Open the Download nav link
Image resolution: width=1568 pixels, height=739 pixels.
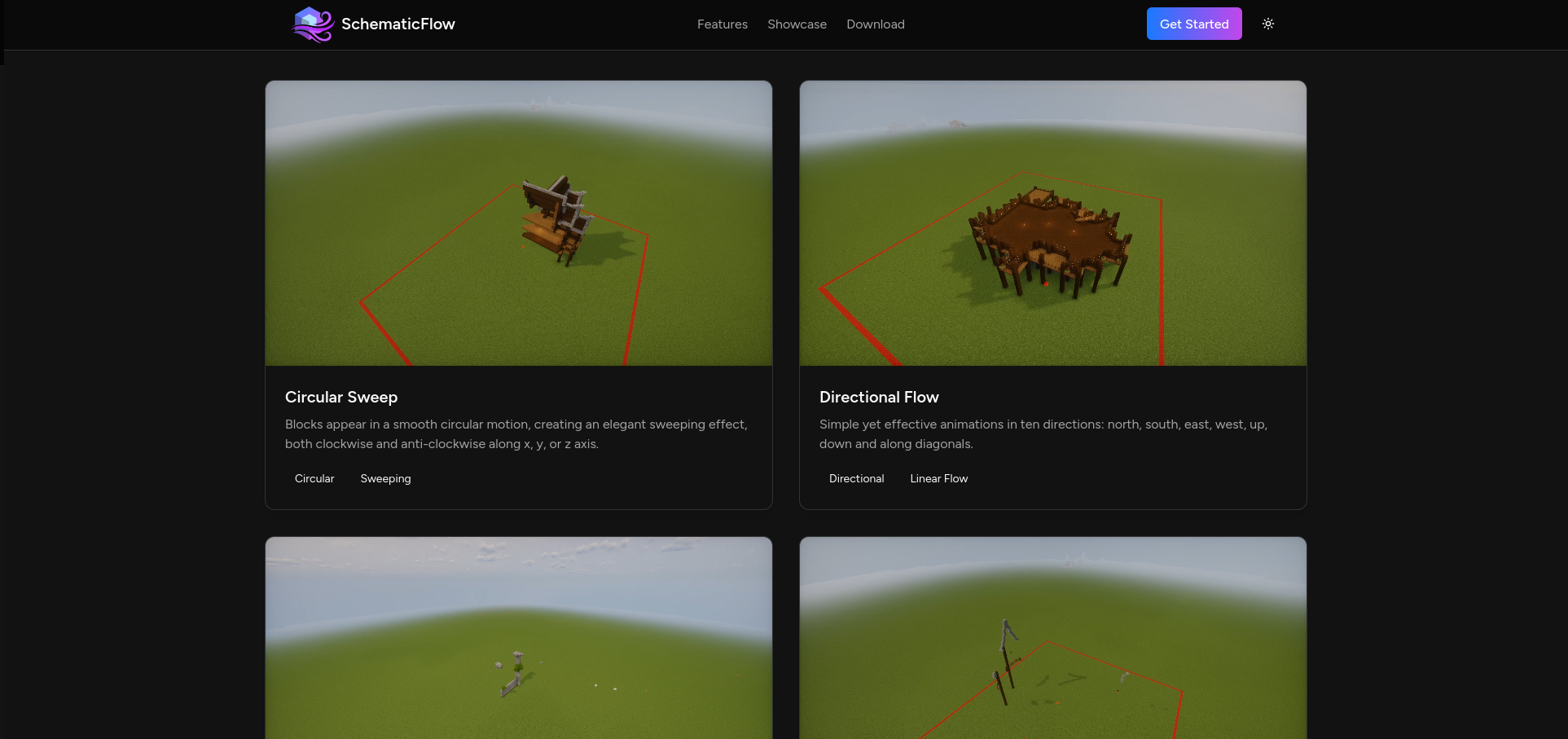875,24
